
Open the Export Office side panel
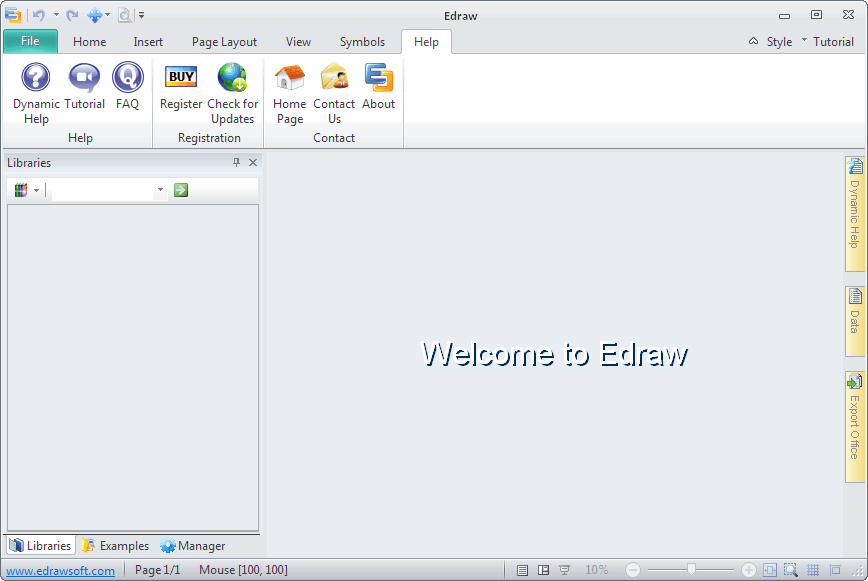point(855,427)
